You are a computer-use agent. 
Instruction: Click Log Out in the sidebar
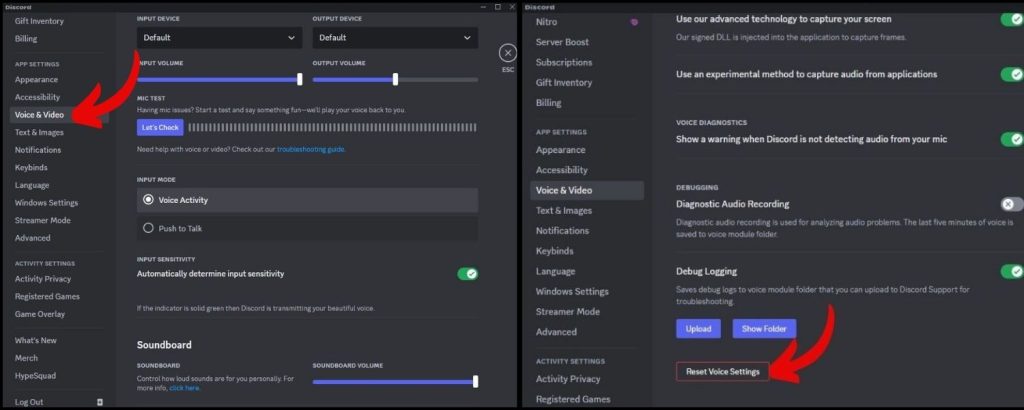[x=29, y=402]
